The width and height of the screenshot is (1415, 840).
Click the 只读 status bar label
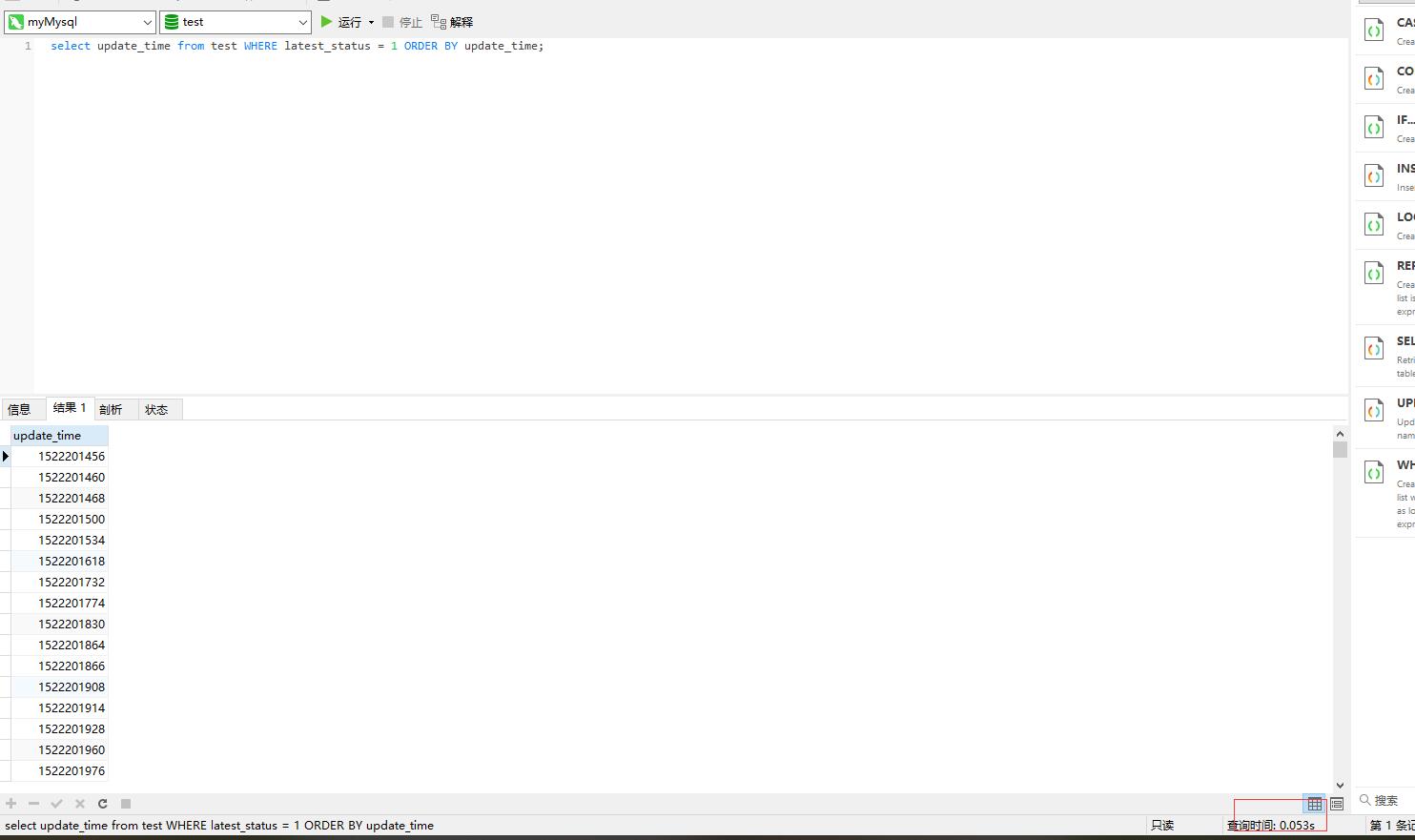pyautogui.click(x=1162, y=826)
